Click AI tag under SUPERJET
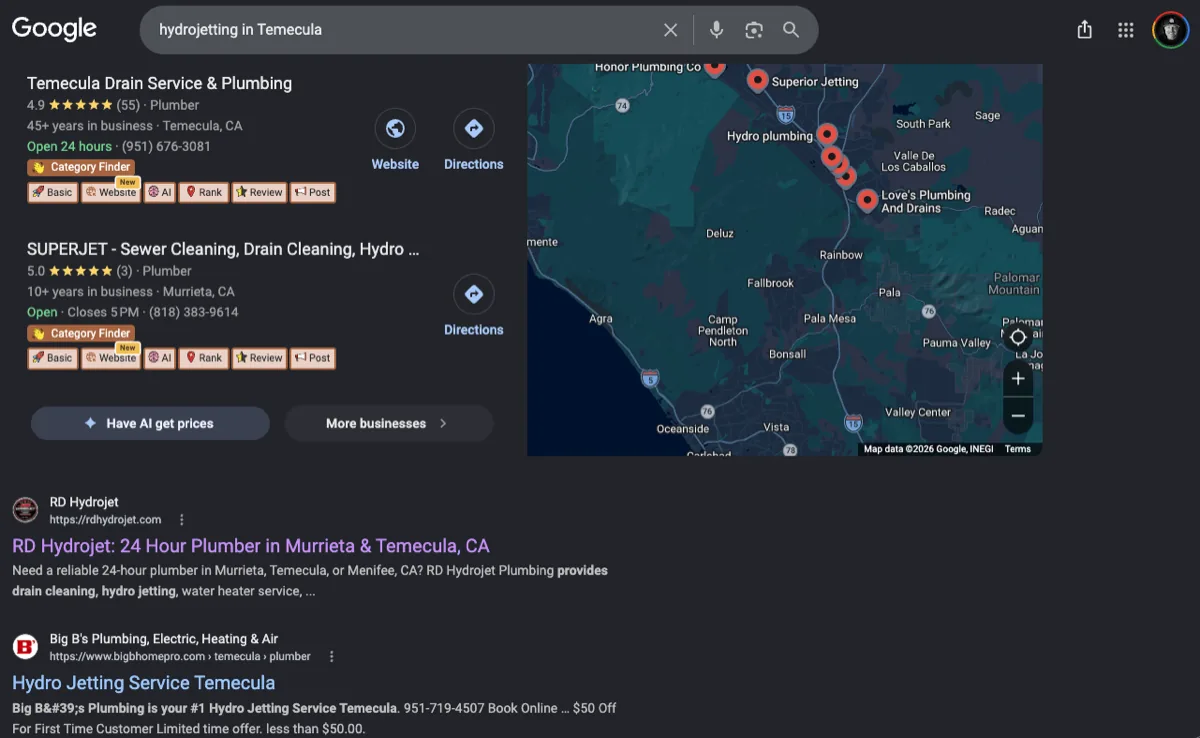Viewport: 1200px width, 738px height. (160, 358)
